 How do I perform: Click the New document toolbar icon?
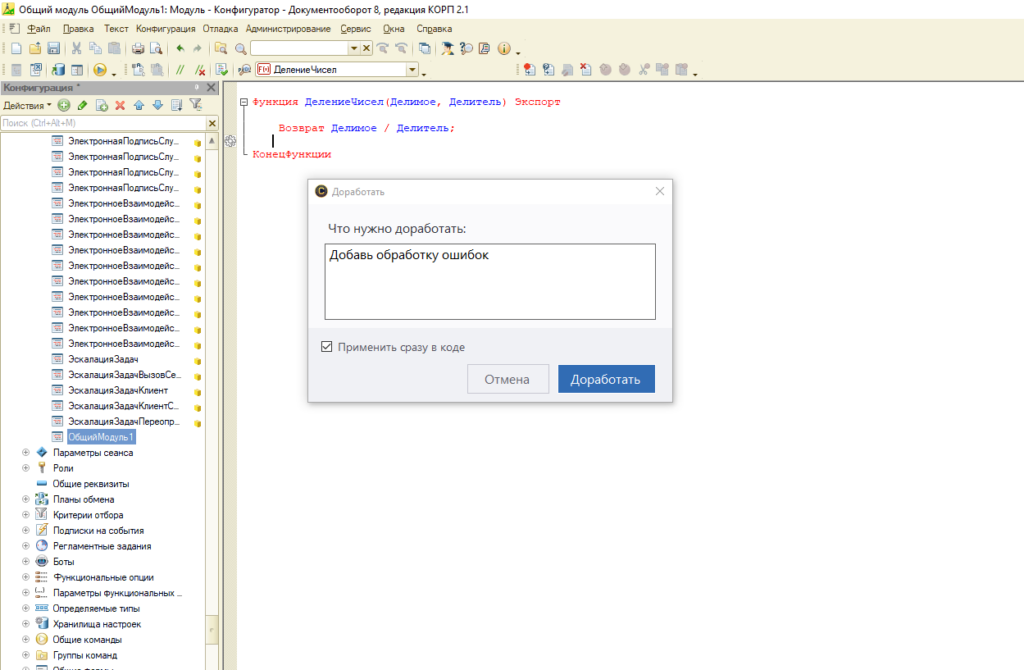point(16,48)
